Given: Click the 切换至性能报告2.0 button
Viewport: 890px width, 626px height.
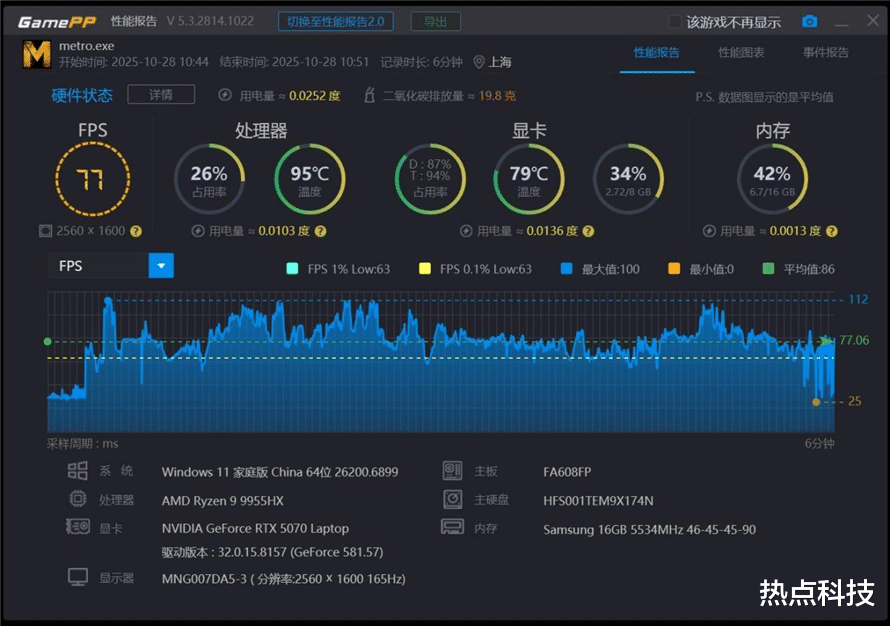Looking at the screenshot, I should click(x=335, y=22).
